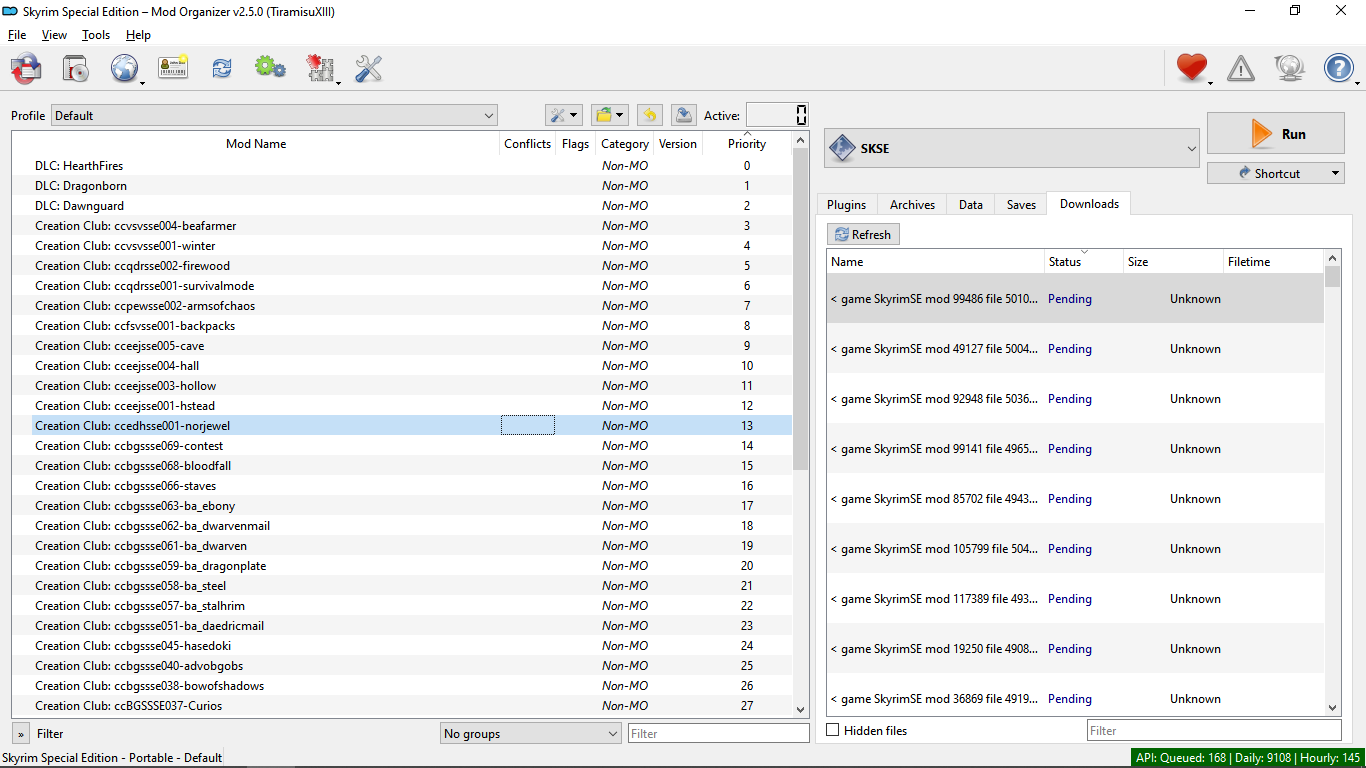The image size is (1366, 768).
Task: Click the Change Game instance icon
Action: point(26,68)
